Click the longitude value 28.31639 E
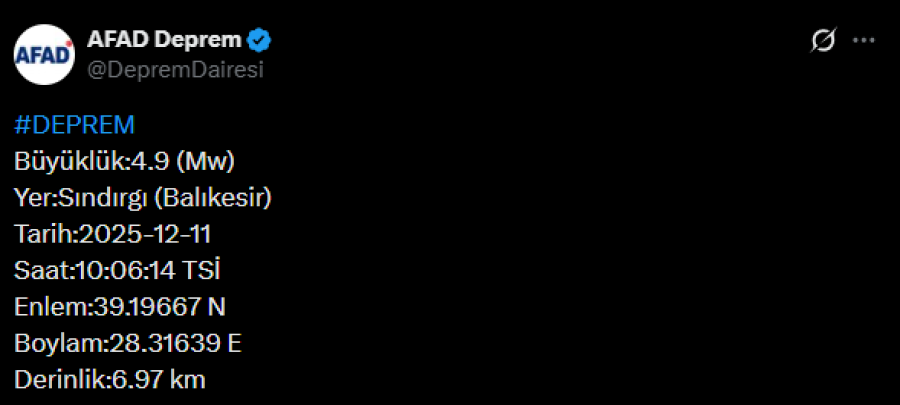Screen dimensions: 900x405 coord(174,343)
